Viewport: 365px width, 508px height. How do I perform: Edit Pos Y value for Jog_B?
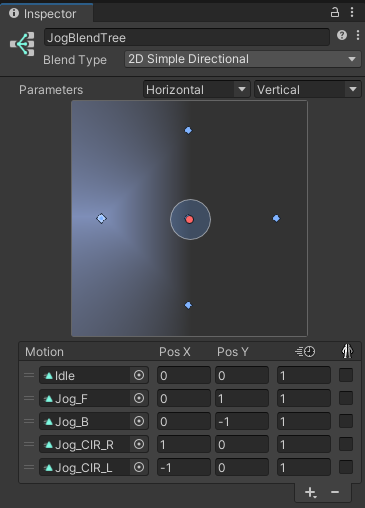[242, 421]
